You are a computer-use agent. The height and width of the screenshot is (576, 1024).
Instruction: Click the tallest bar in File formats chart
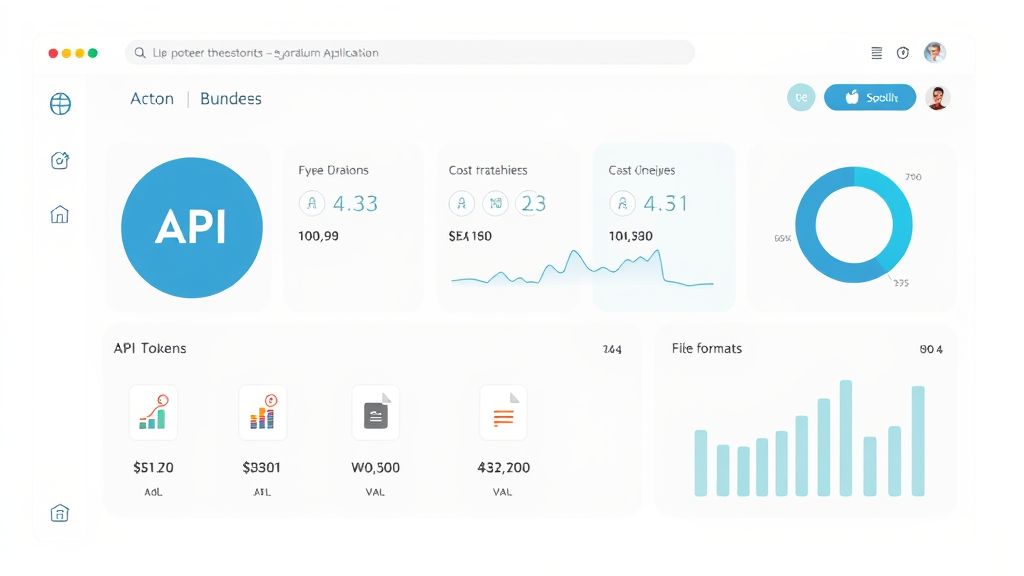tap(846, 438)
